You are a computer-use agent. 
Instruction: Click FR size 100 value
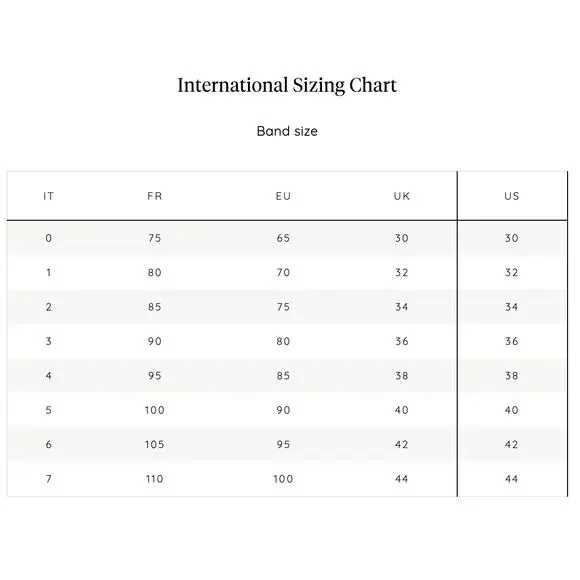click(155, 410)
